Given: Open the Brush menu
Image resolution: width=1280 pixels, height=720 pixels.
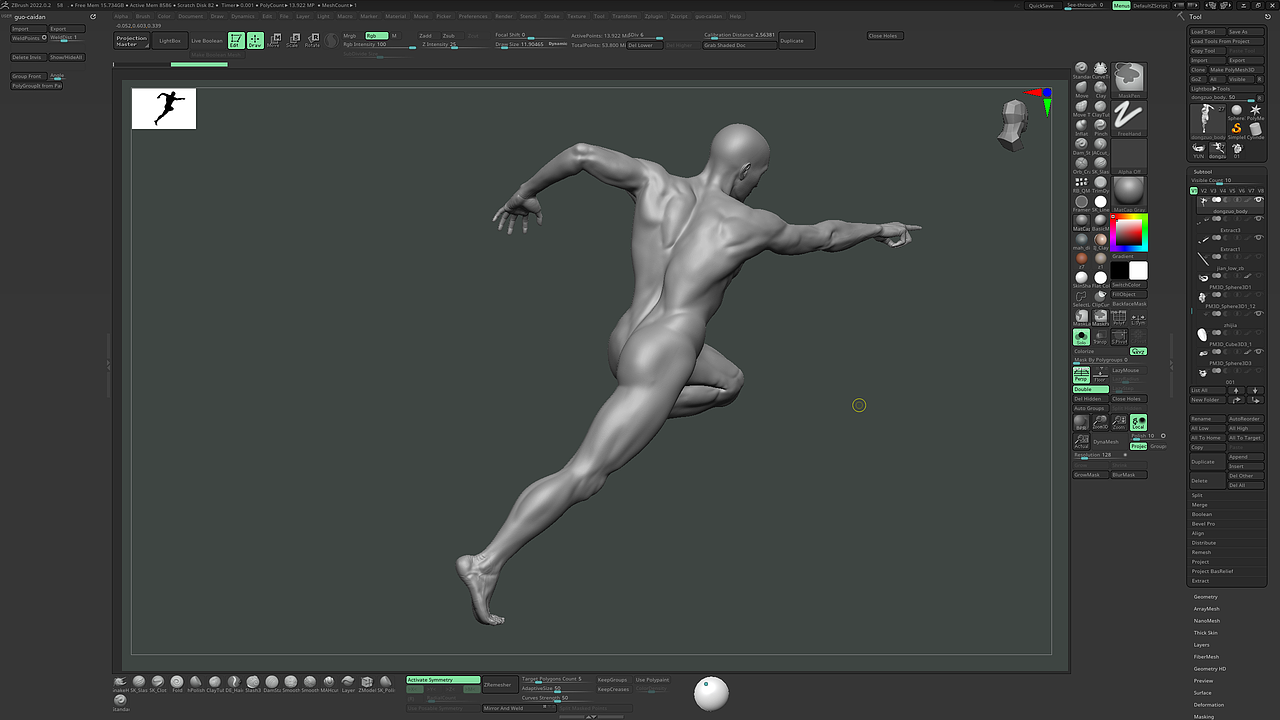Looking at the screenshot, I should 143,16.
